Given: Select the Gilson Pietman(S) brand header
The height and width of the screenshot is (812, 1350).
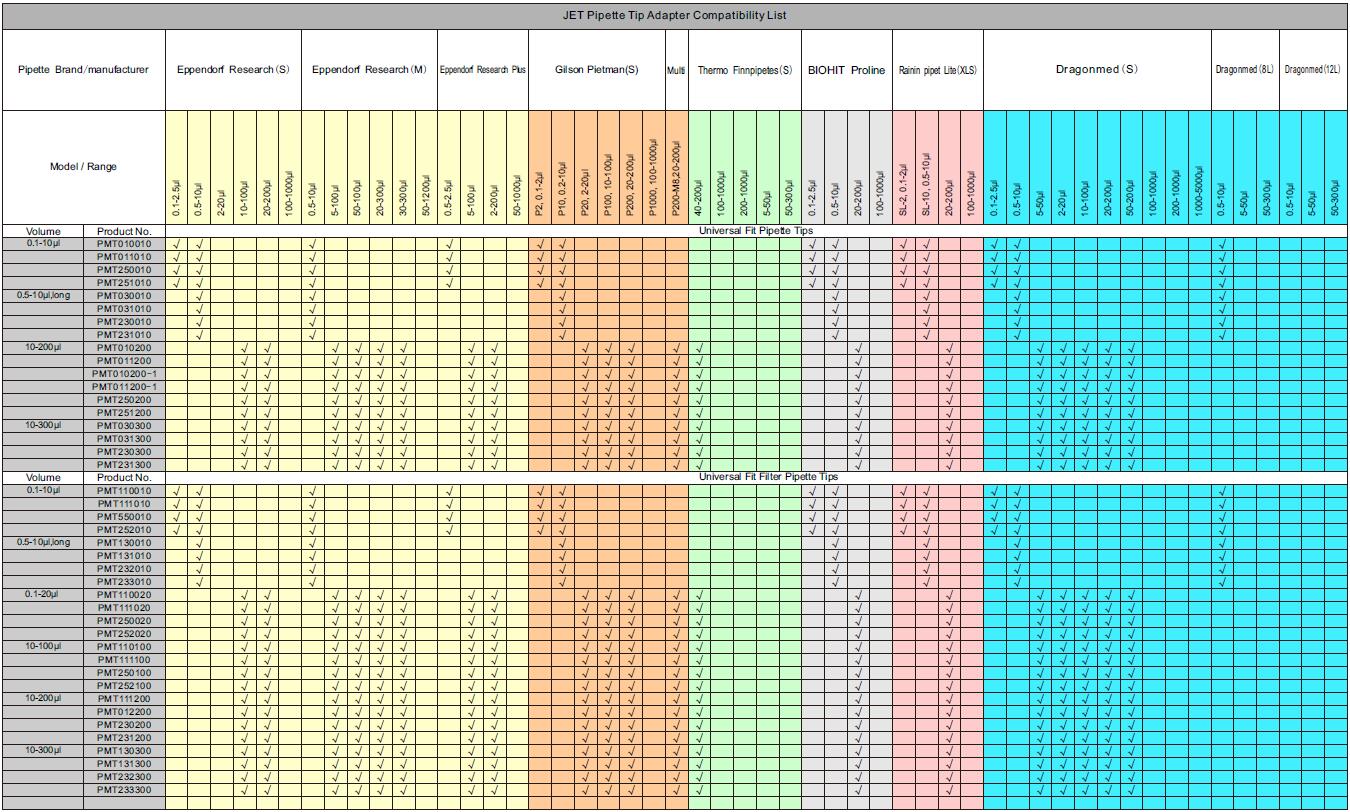Looking at the screenshot, I should pos(596,70).
